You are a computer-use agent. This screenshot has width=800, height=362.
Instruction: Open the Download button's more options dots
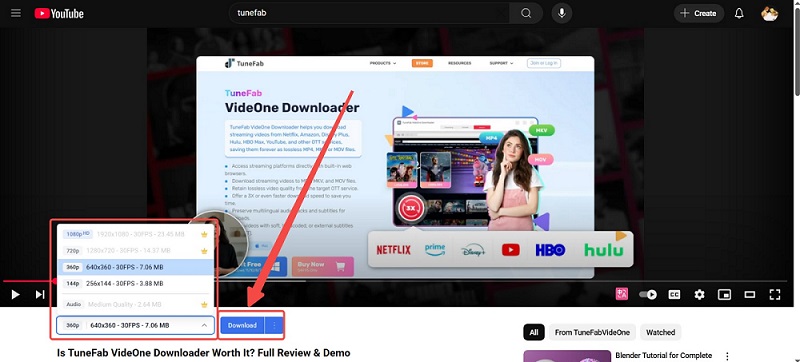274,325
